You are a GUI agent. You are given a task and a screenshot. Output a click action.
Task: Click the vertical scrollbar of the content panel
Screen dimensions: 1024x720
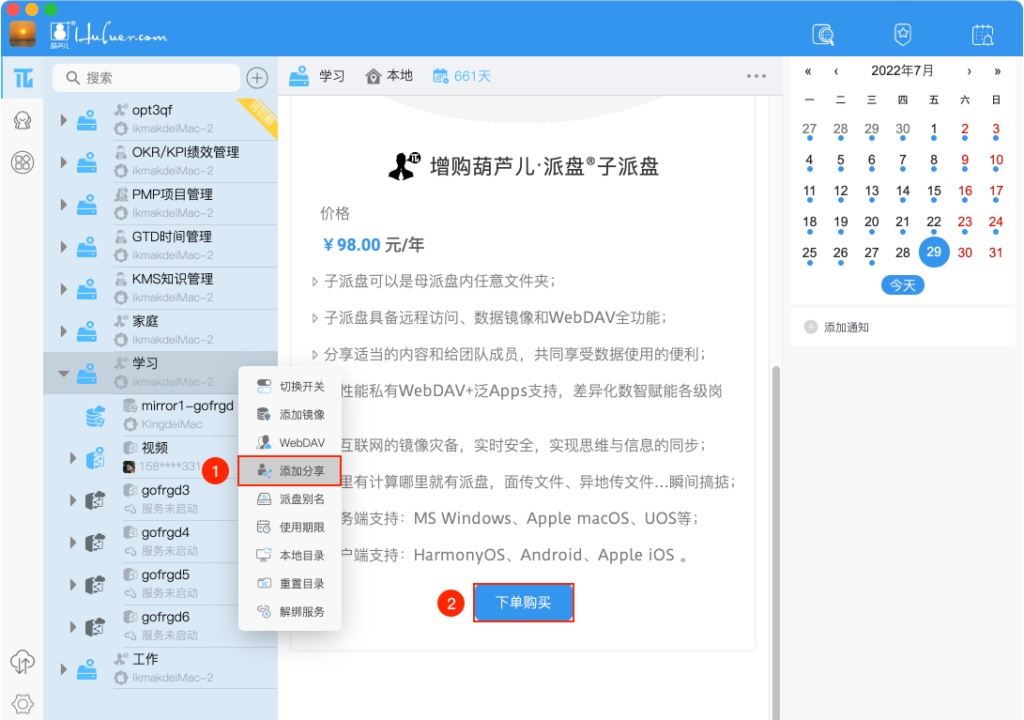click(x=776, y=542)
